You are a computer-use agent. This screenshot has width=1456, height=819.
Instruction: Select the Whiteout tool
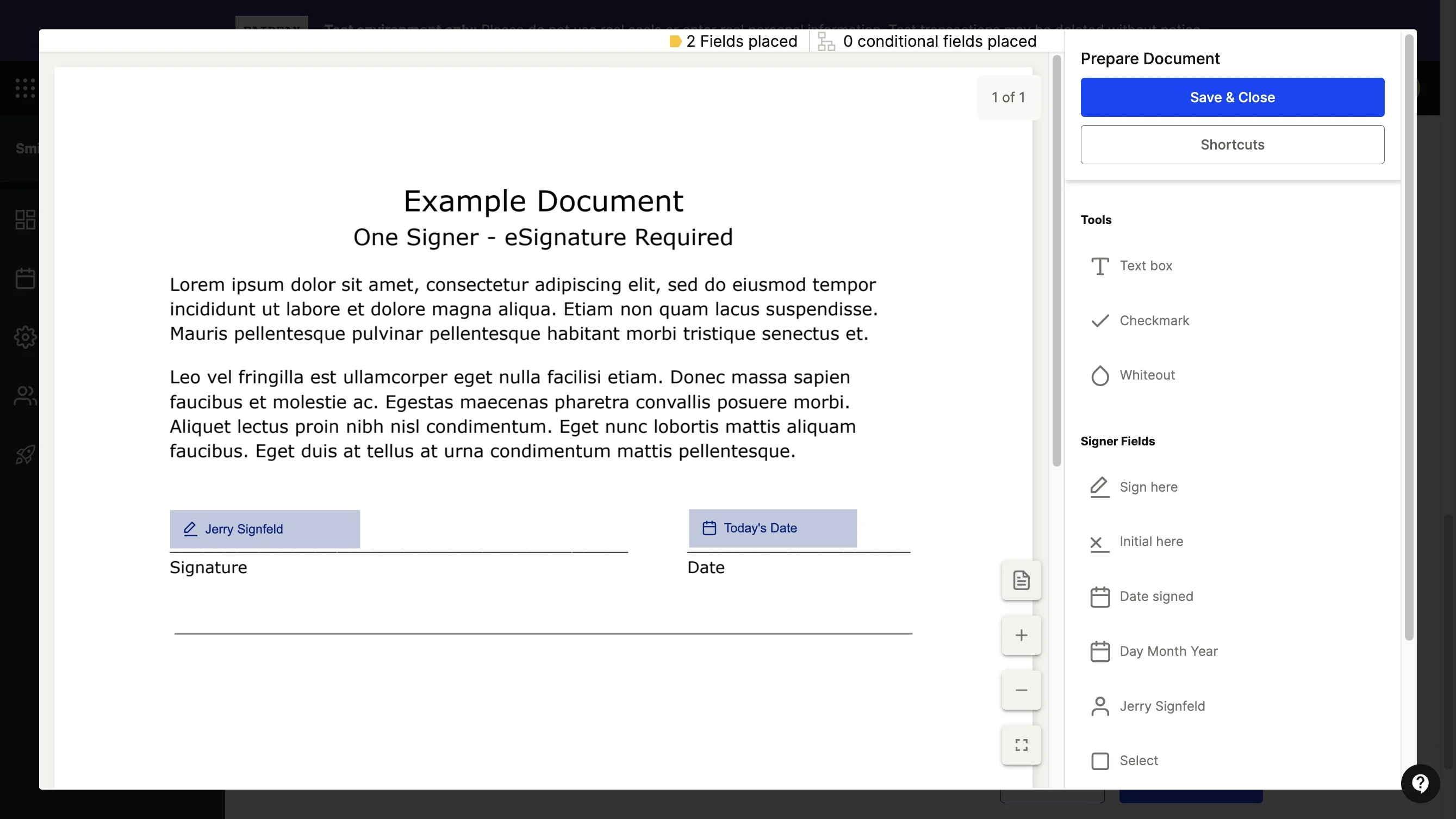[x=1133, y=375]
